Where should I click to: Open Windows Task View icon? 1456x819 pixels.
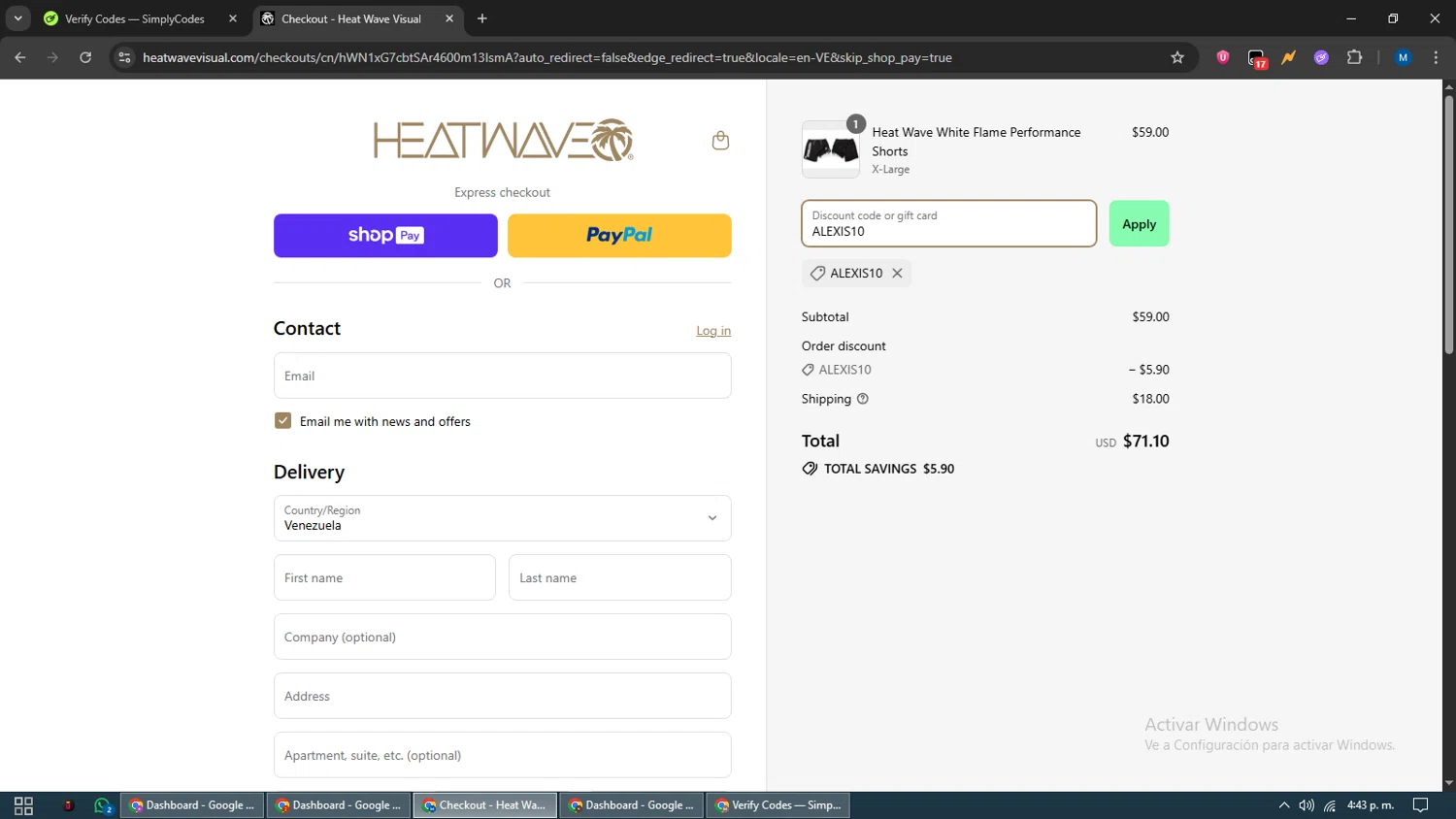23,805
